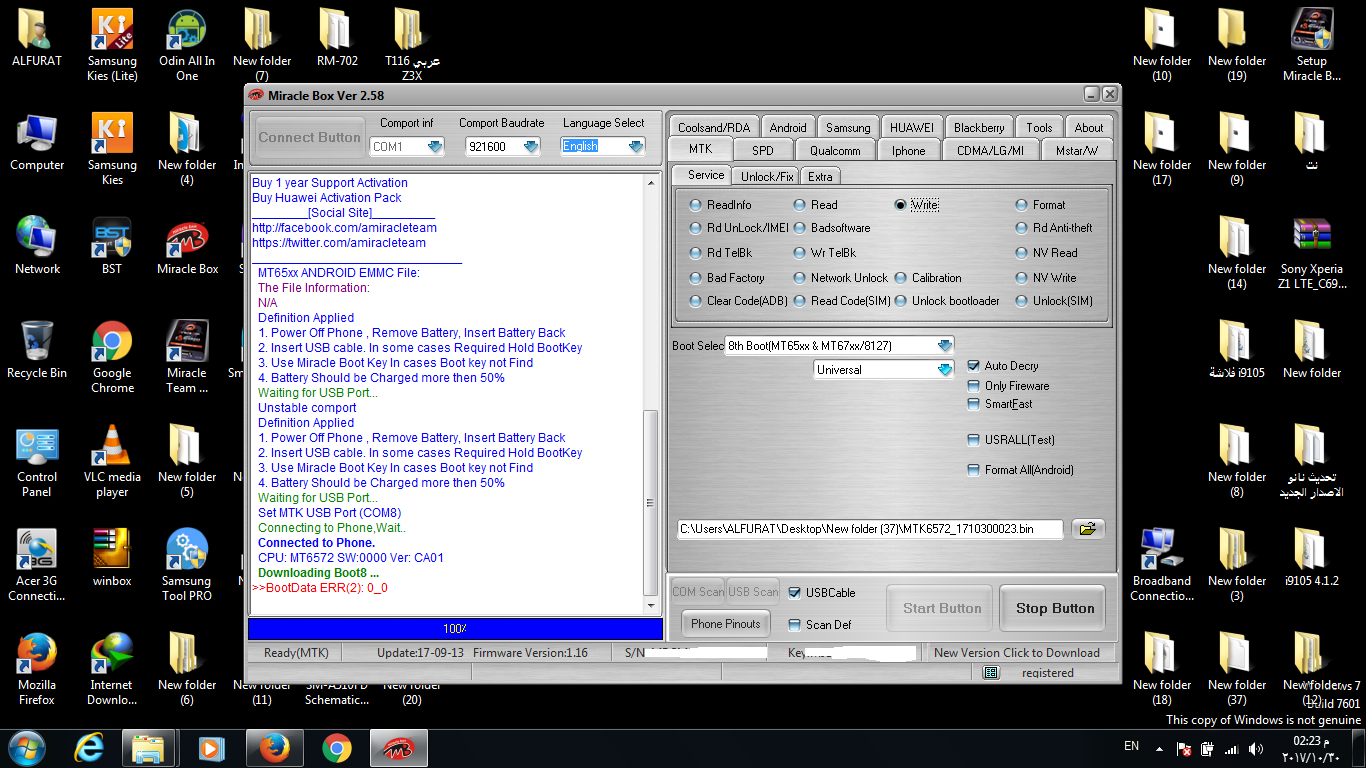The width and height of the screenshot is (1366, 768).
Task: Open the file browse folder icon beside the path
Action: click(1088, 529)
